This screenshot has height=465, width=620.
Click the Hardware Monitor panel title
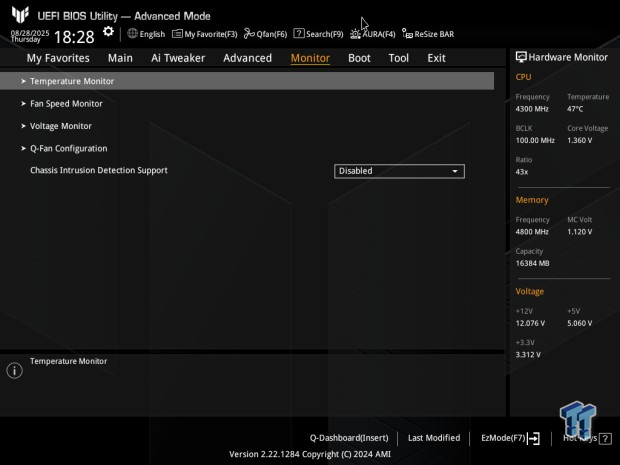568,57
